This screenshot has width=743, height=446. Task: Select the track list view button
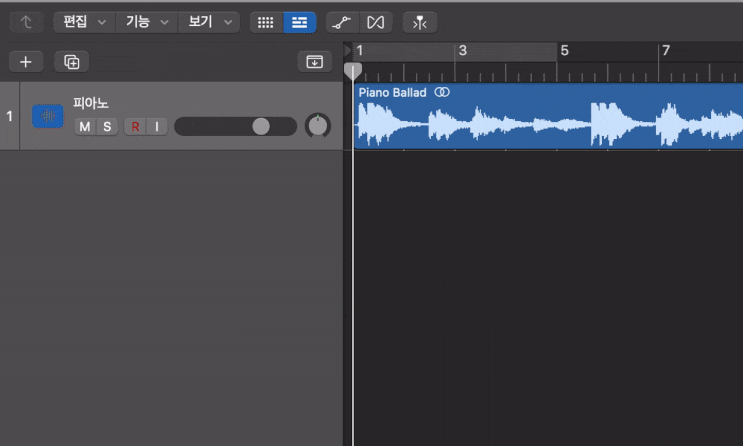299,22
